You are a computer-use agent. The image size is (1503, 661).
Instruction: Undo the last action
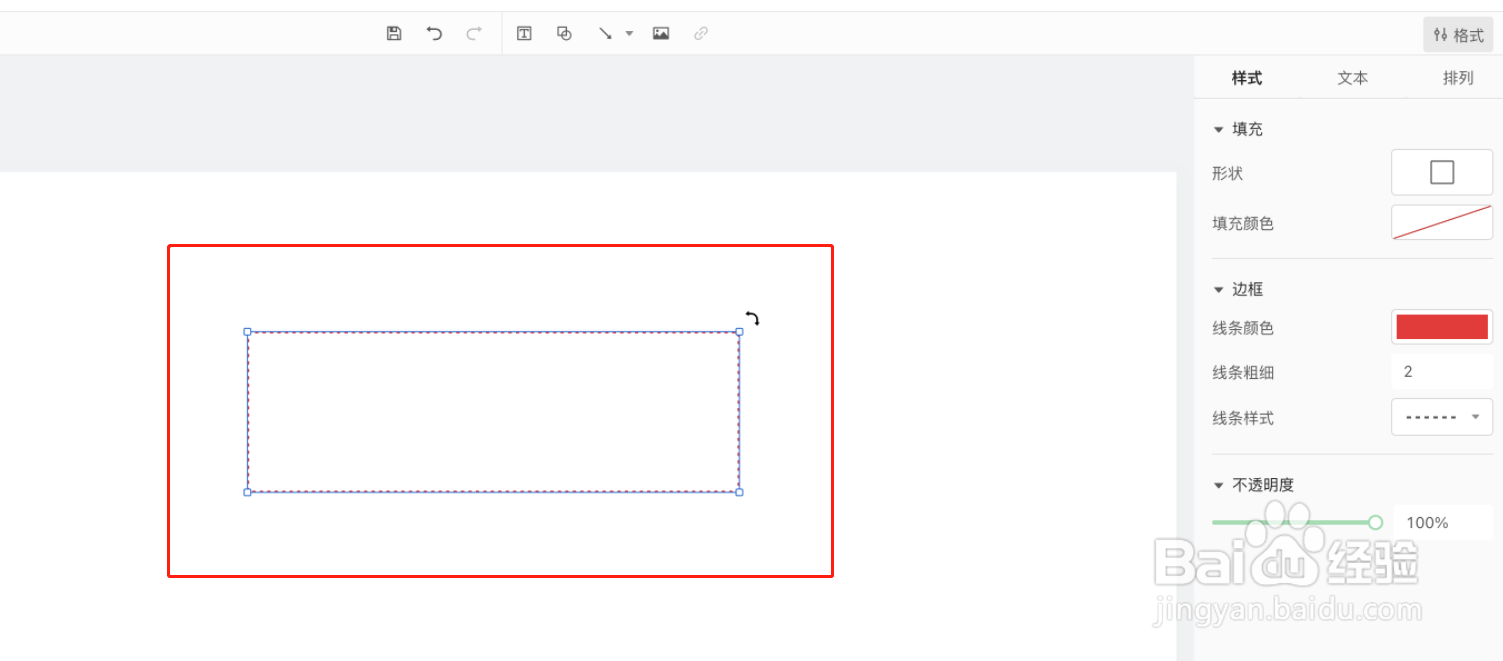tap(434, 33)
